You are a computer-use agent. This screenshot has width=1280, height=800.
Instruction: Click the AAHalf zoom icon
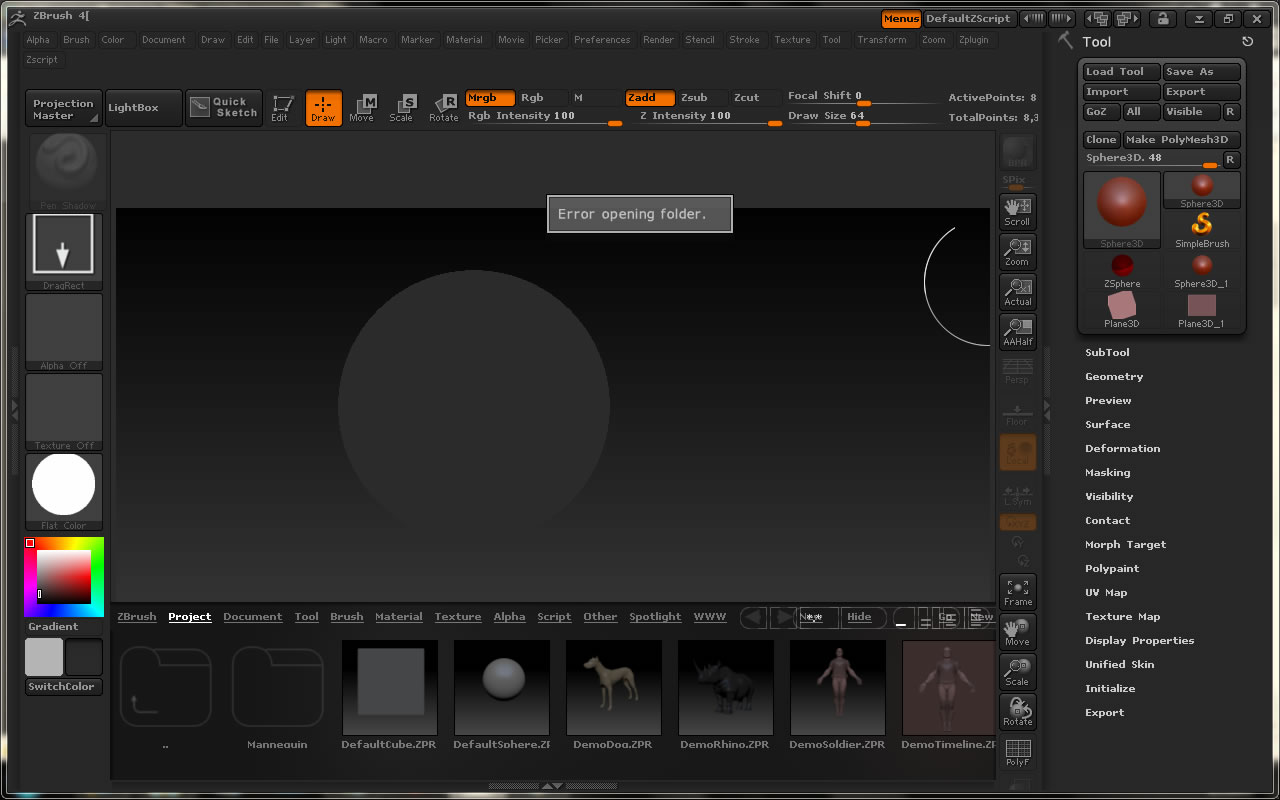point(1017,332)
